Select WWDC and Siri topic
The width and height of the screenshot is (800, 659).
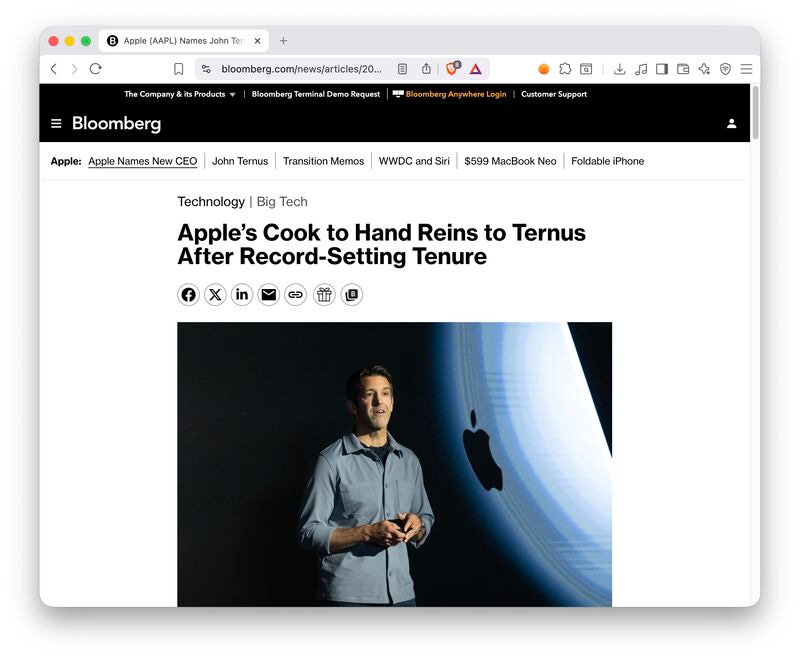414,161
